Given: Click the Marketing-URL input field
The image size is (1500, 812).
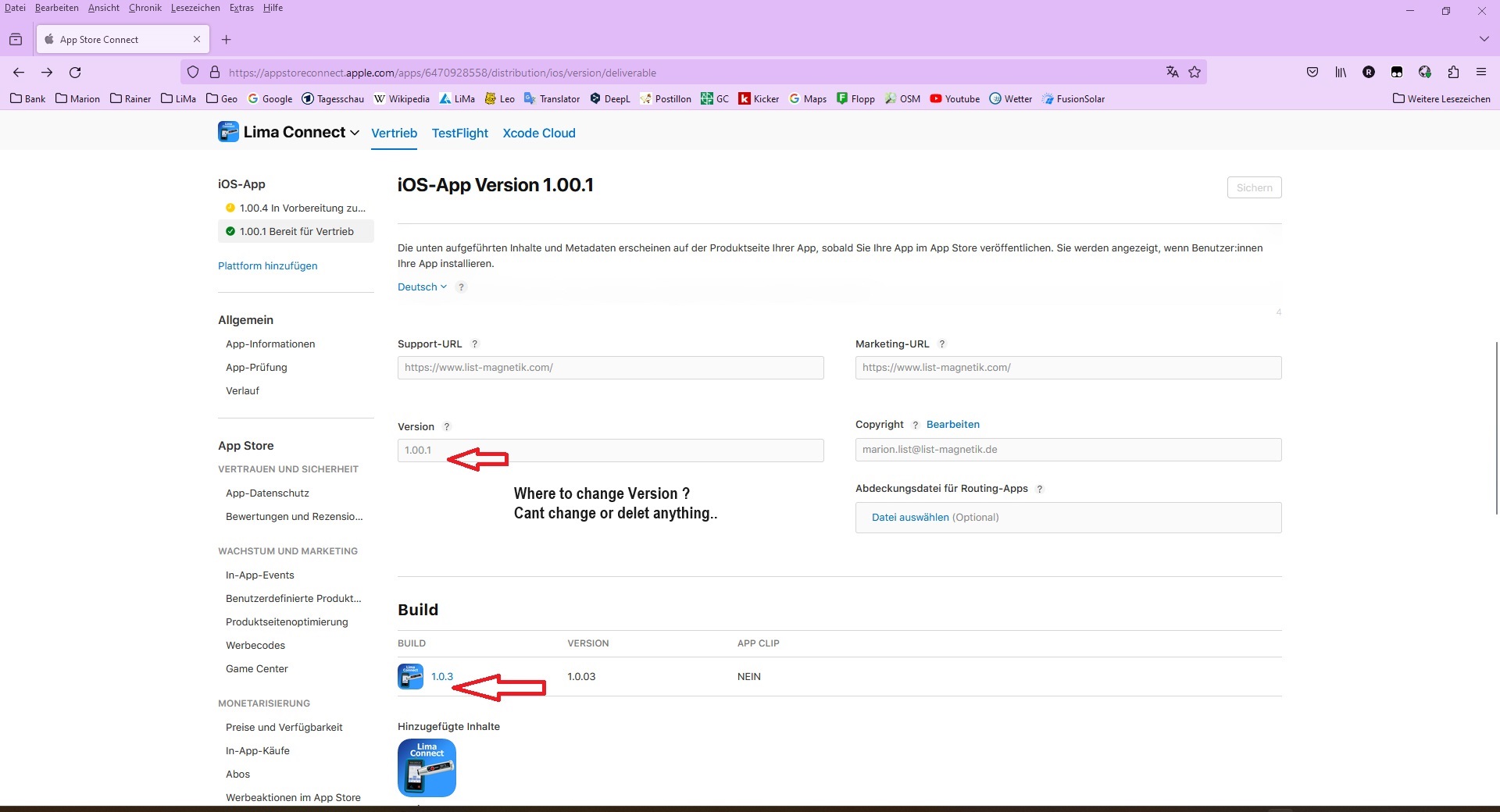Looking at the screenshot, I should [1069, 368].
